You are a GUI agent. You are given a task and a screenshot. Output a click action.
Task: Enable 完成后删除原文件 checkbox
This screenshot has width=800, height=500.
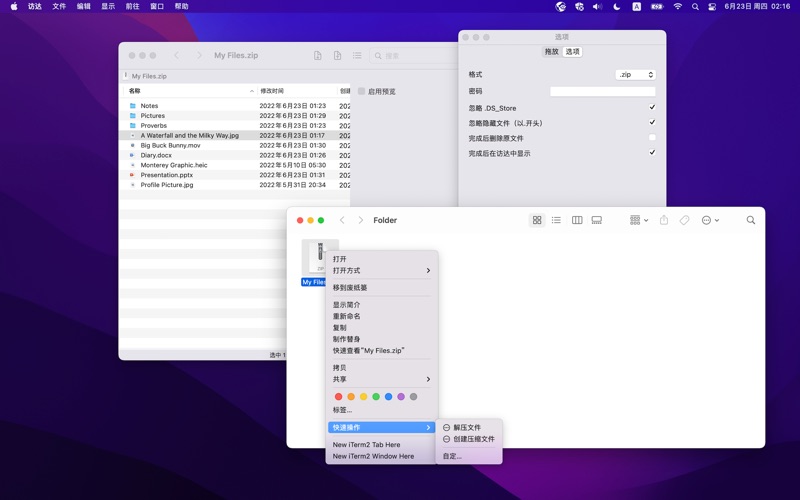pos(652,138)
